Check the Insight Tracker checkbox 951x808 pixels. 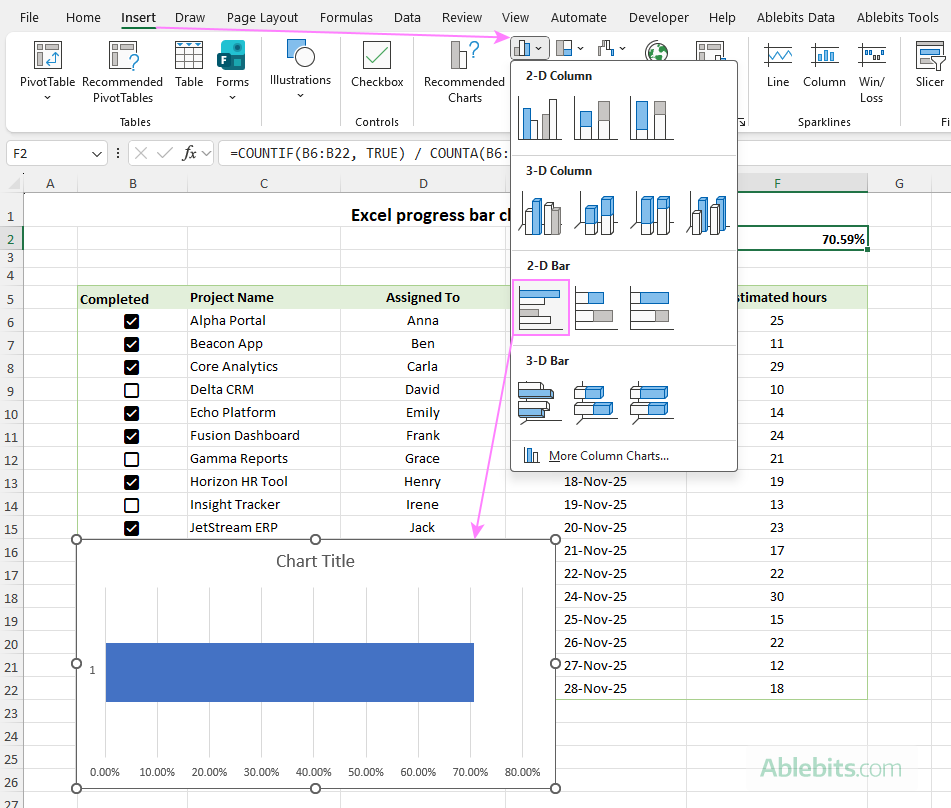131,505
